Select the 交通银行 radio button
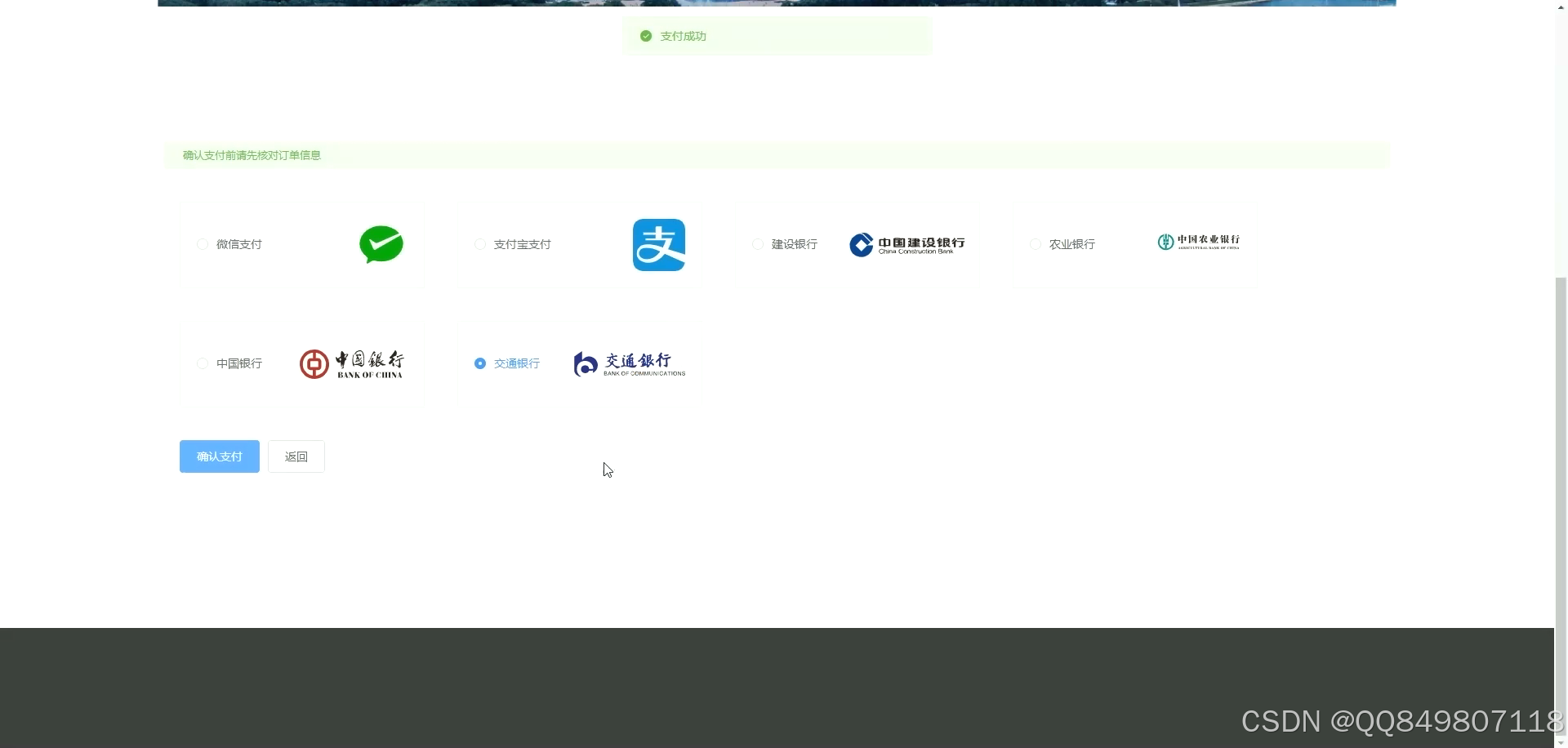 click(480, 363)
